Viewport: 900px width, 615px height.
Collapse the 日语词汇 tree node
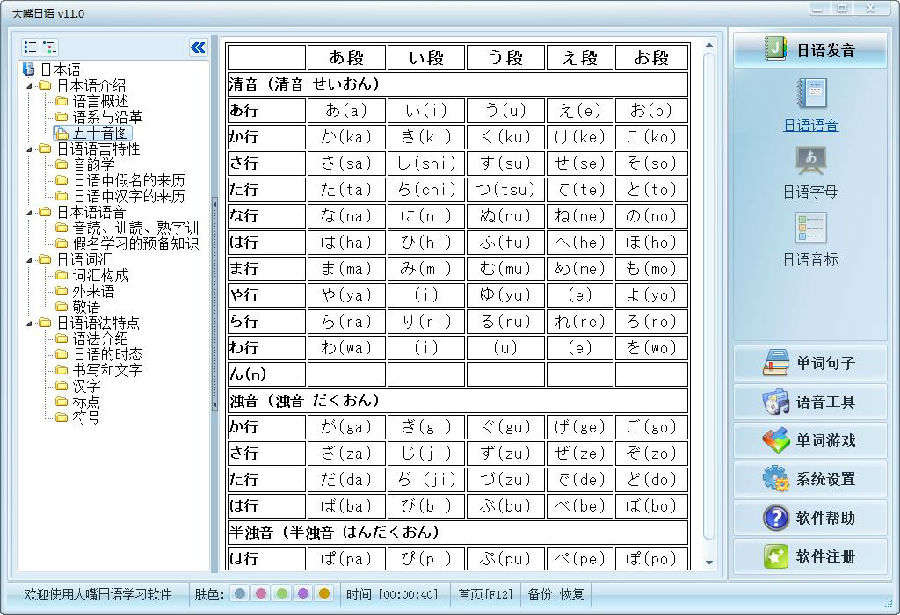tap(29, 260)
